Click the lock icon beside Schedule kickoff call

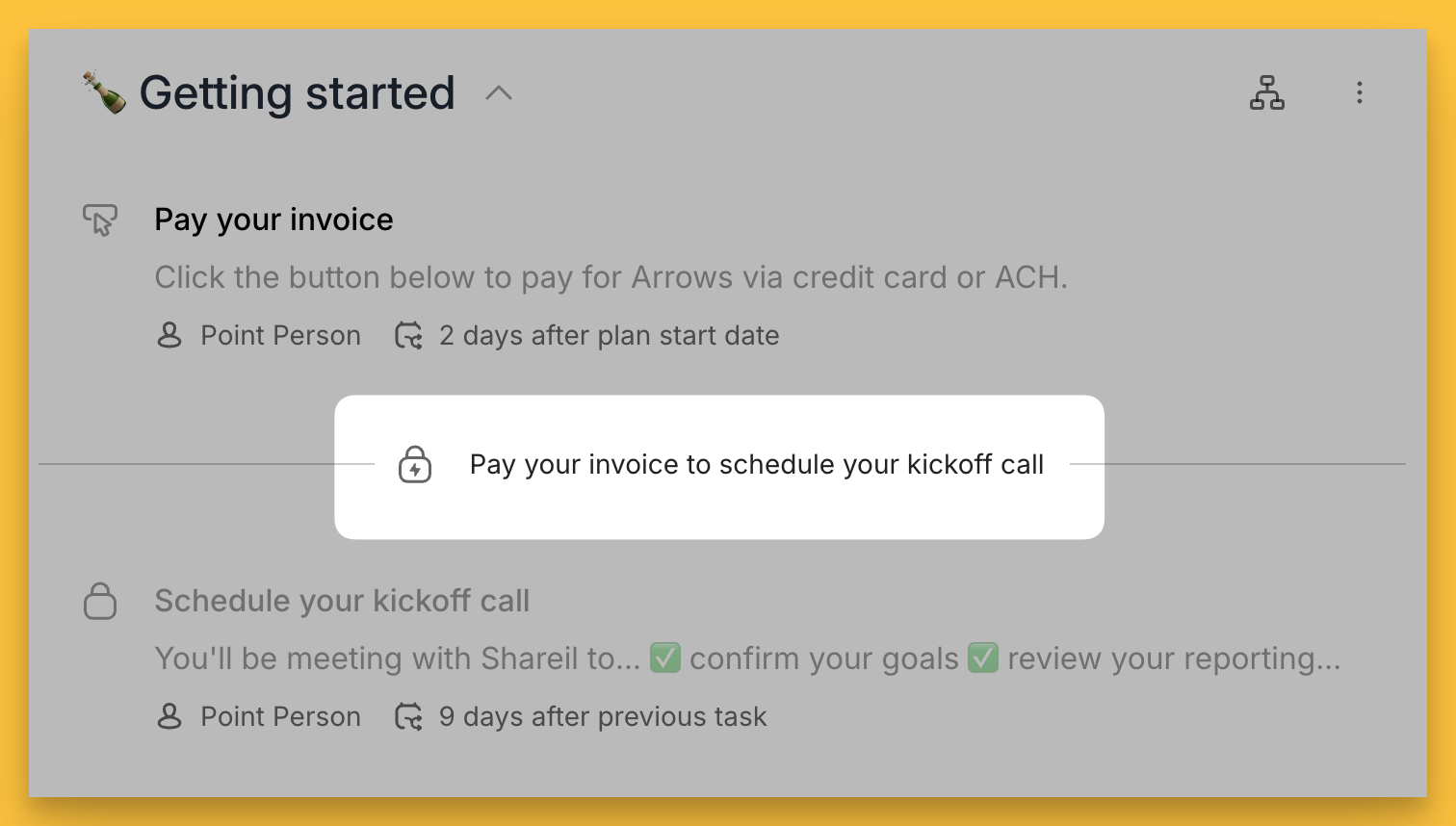[100, 602]
